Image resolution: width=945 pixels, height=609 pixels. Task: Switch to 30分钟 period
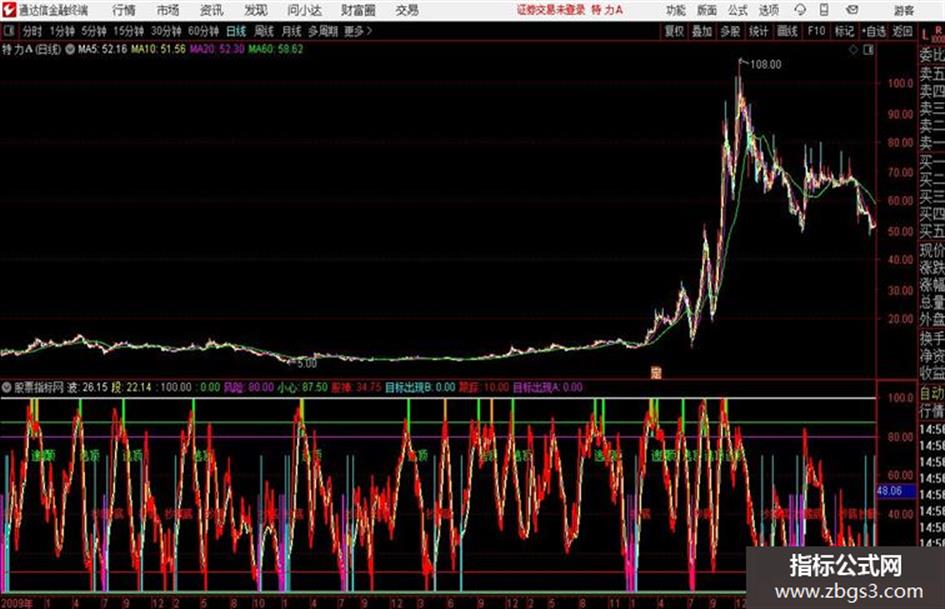click(166, 31)
